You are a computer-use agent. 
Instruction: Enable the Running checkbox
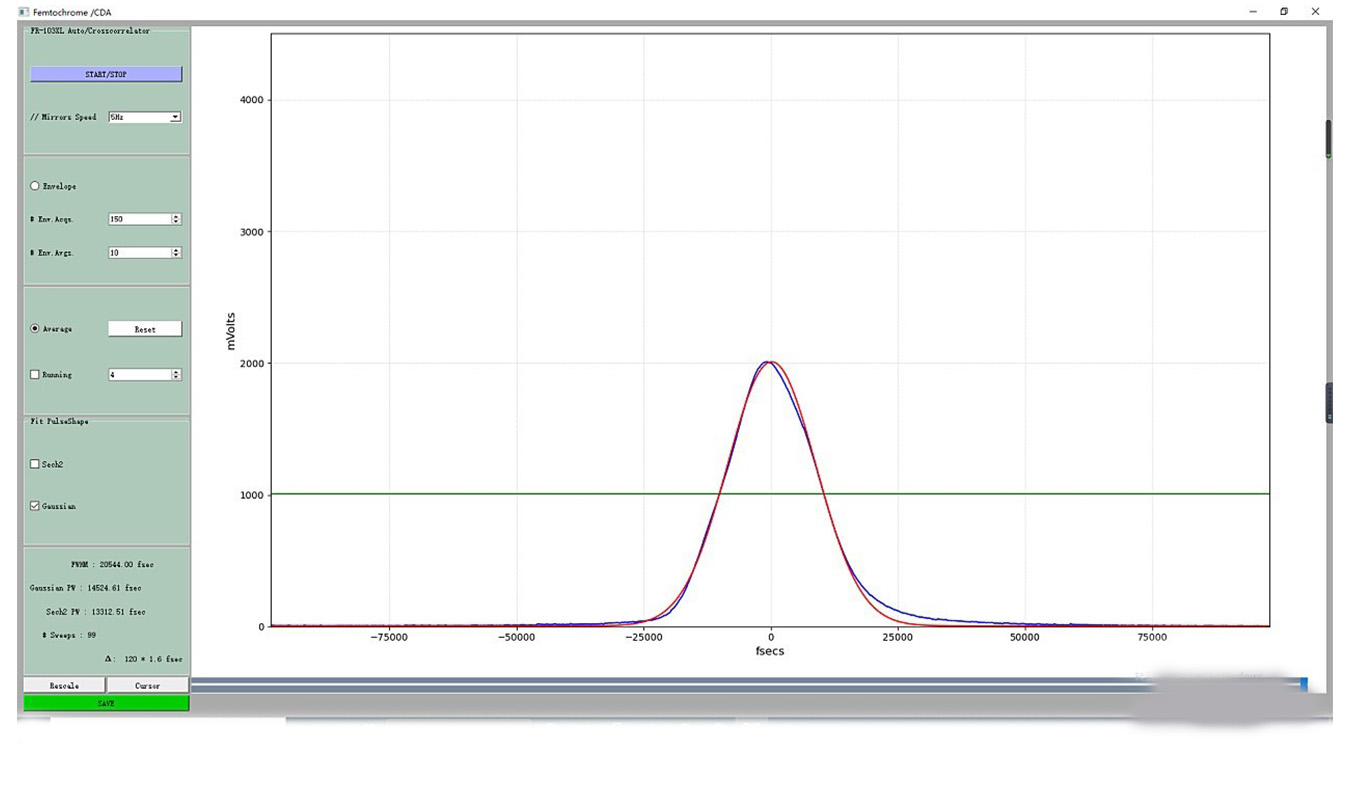click(x=36, y=375)
